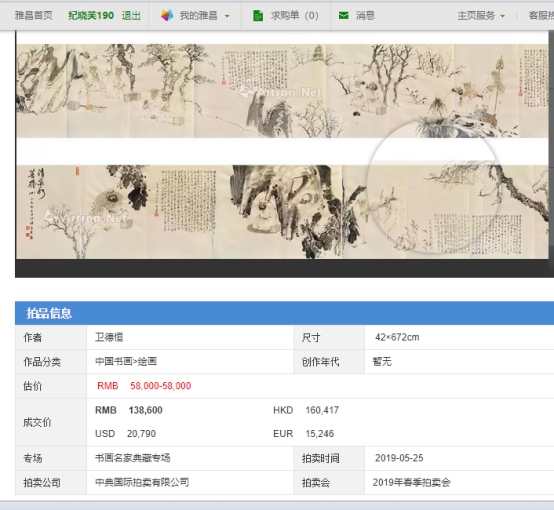Image resolution: width=554 pixels, height=510 pixels.
Task: Log out via 退出 link
Action: (131, 16)
